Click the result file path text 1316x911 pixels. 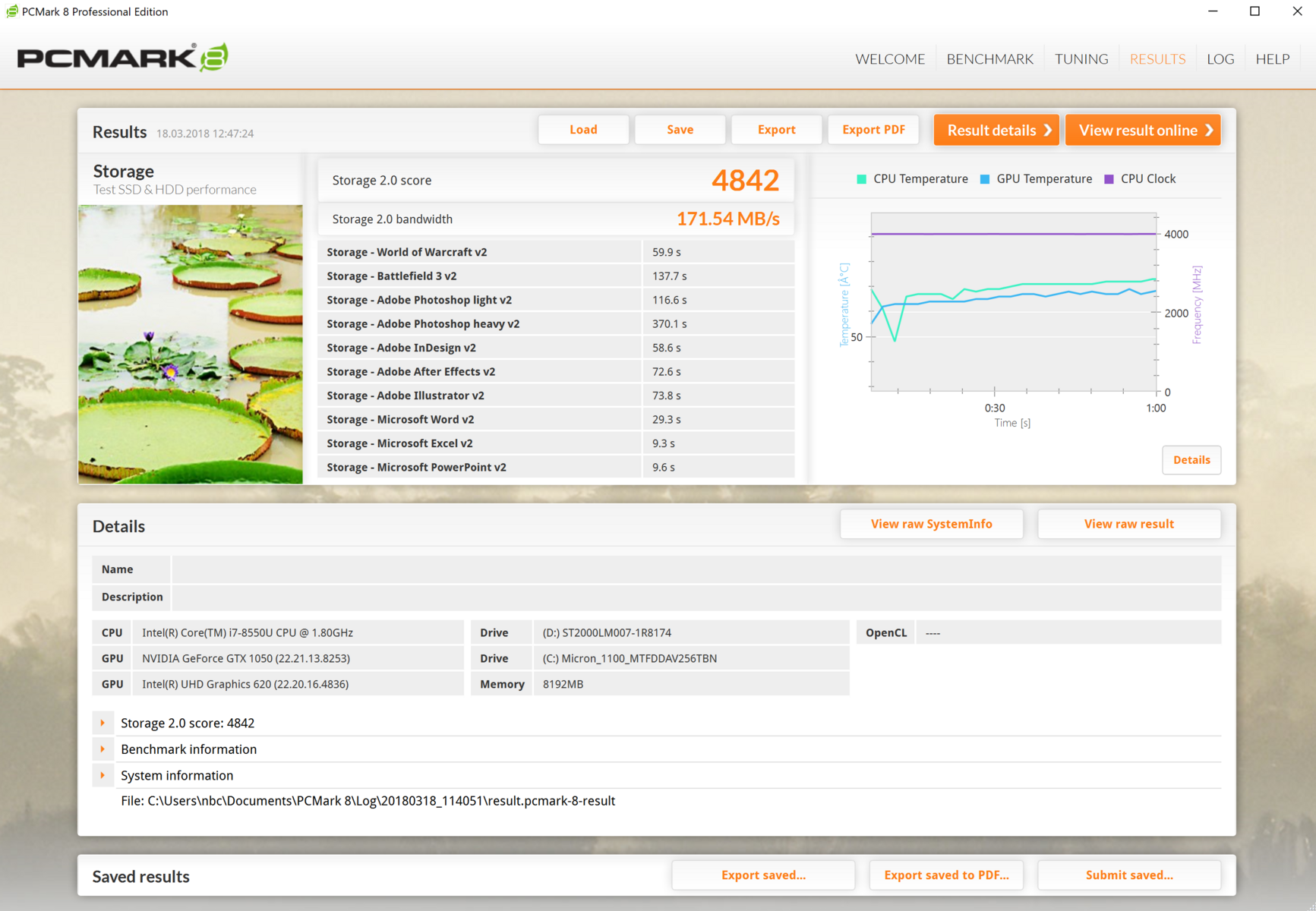coord(368,801)
